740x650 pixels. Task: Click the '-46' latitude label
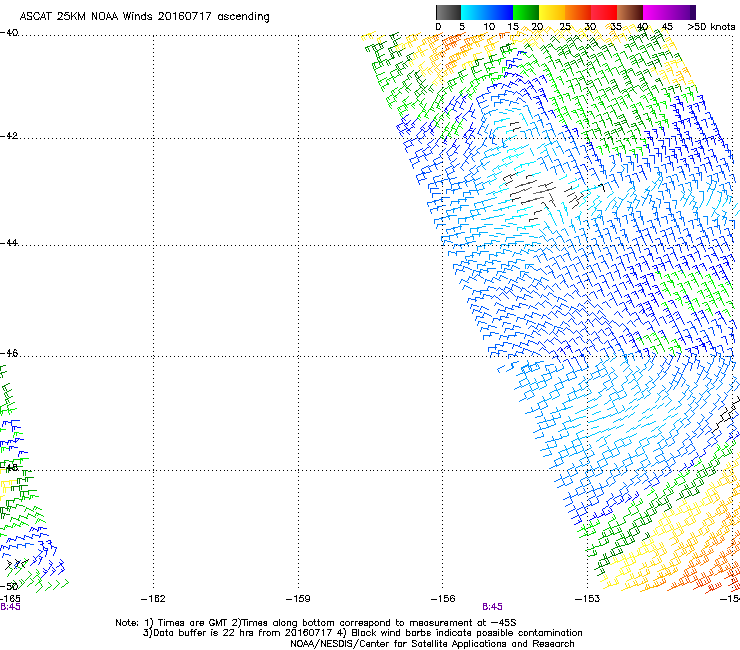point(9,353)
